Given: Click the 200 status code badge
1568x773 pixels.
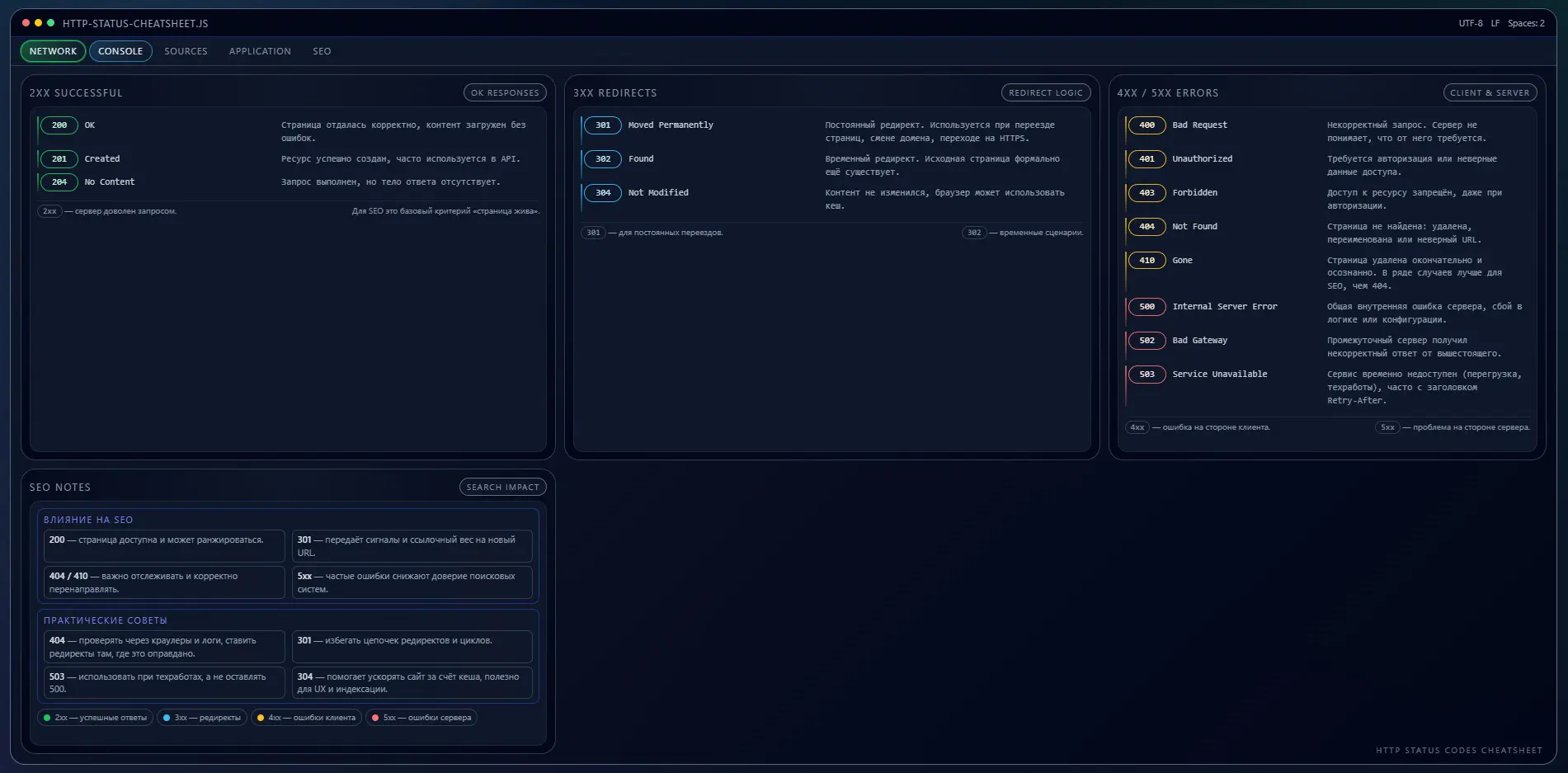Looking at the screenshot, I should pos(59,125).
